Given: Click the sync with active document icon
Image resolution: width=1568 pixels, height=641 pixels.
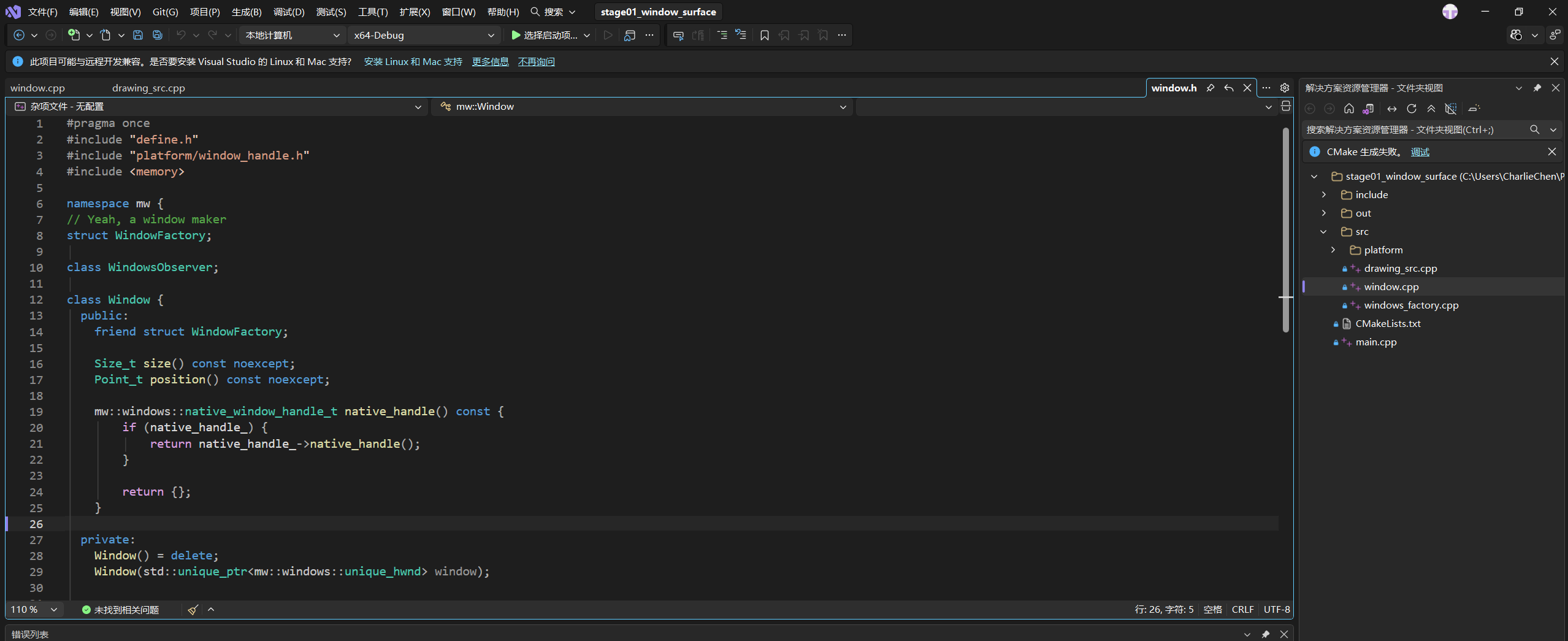Looking at the screenshot, I should [x=1392, y=109].
